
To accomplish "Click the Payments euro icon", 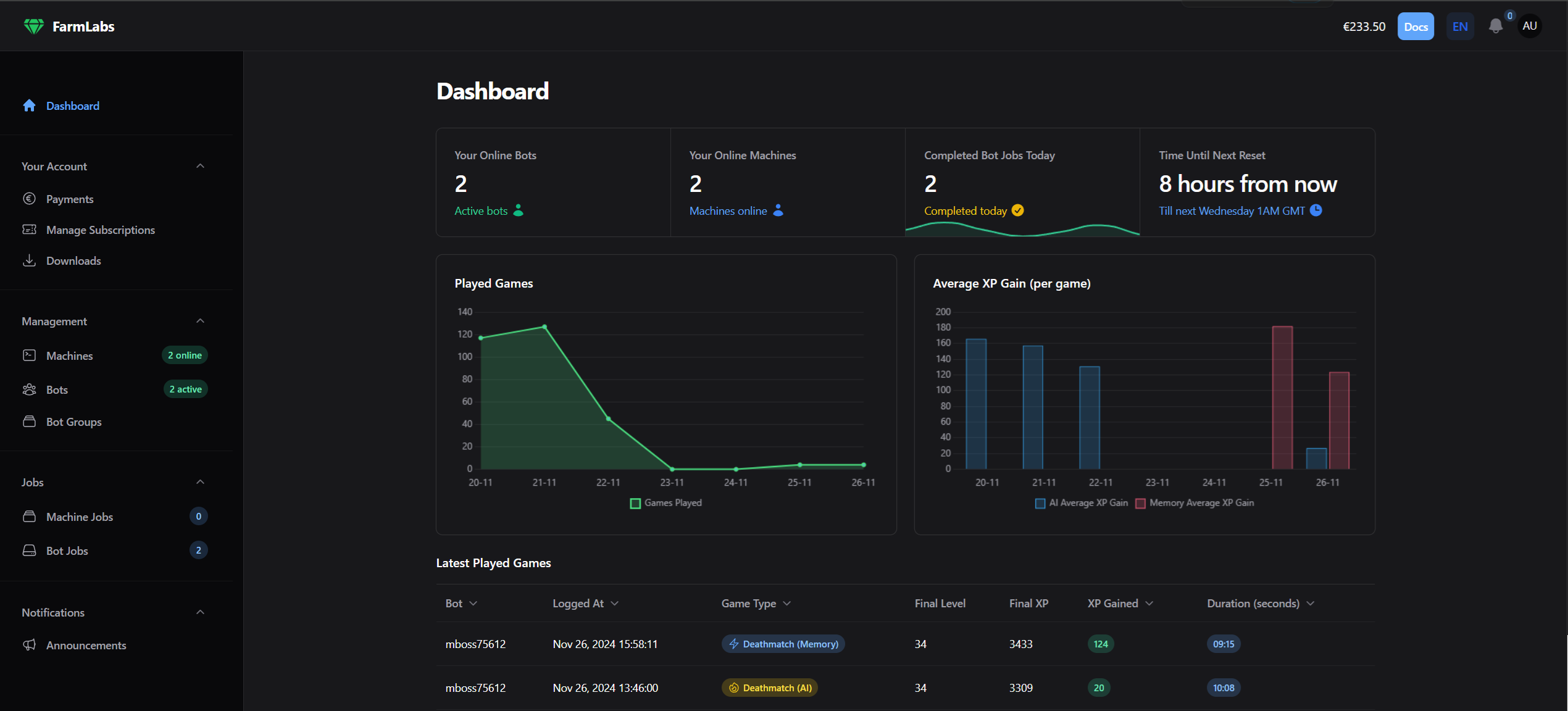I will tap(29, 199).
